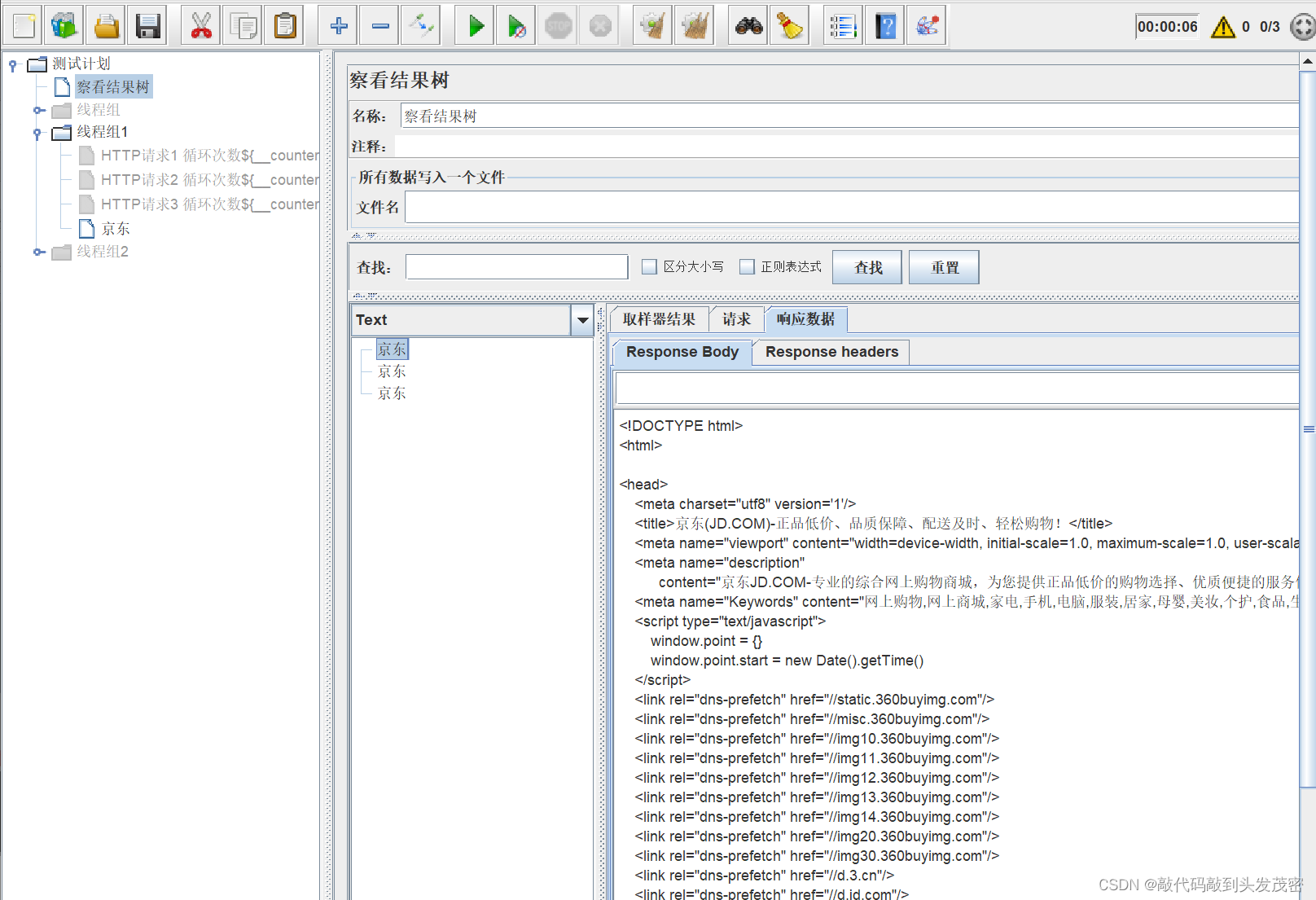Open the Text renderer dropdown

[x=582, y=320]
